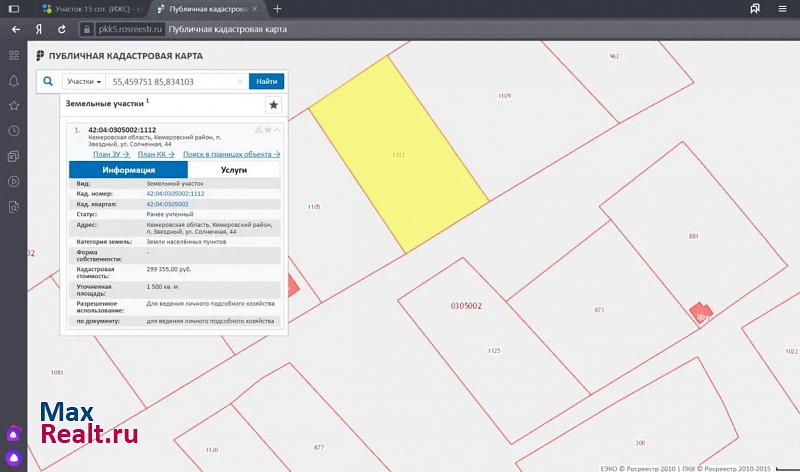The width and height of the screenshot is (800, 472).
Task: Collapse the parcel 1112 result card
Action: tap(278, 130)
